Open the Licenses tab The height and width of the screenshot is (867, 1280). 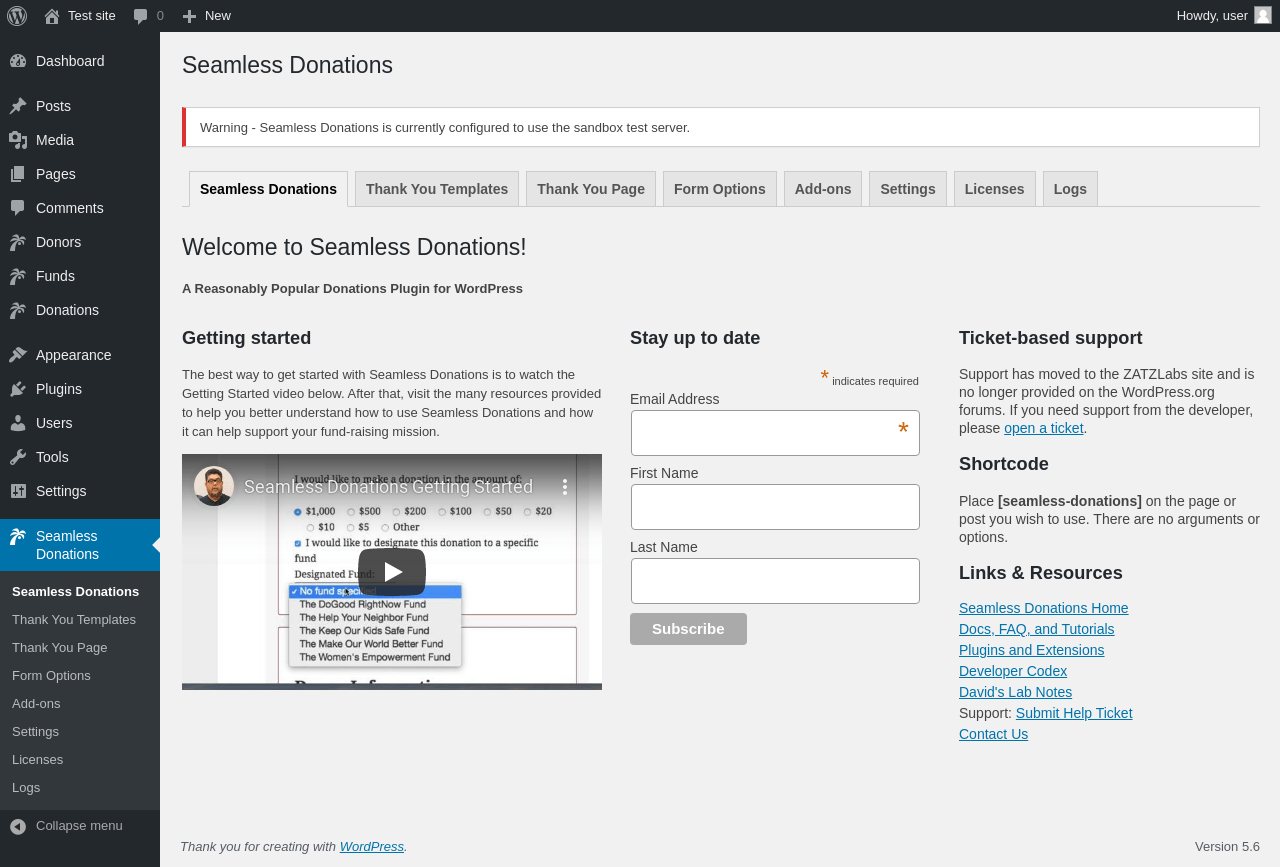pos(995,189)
